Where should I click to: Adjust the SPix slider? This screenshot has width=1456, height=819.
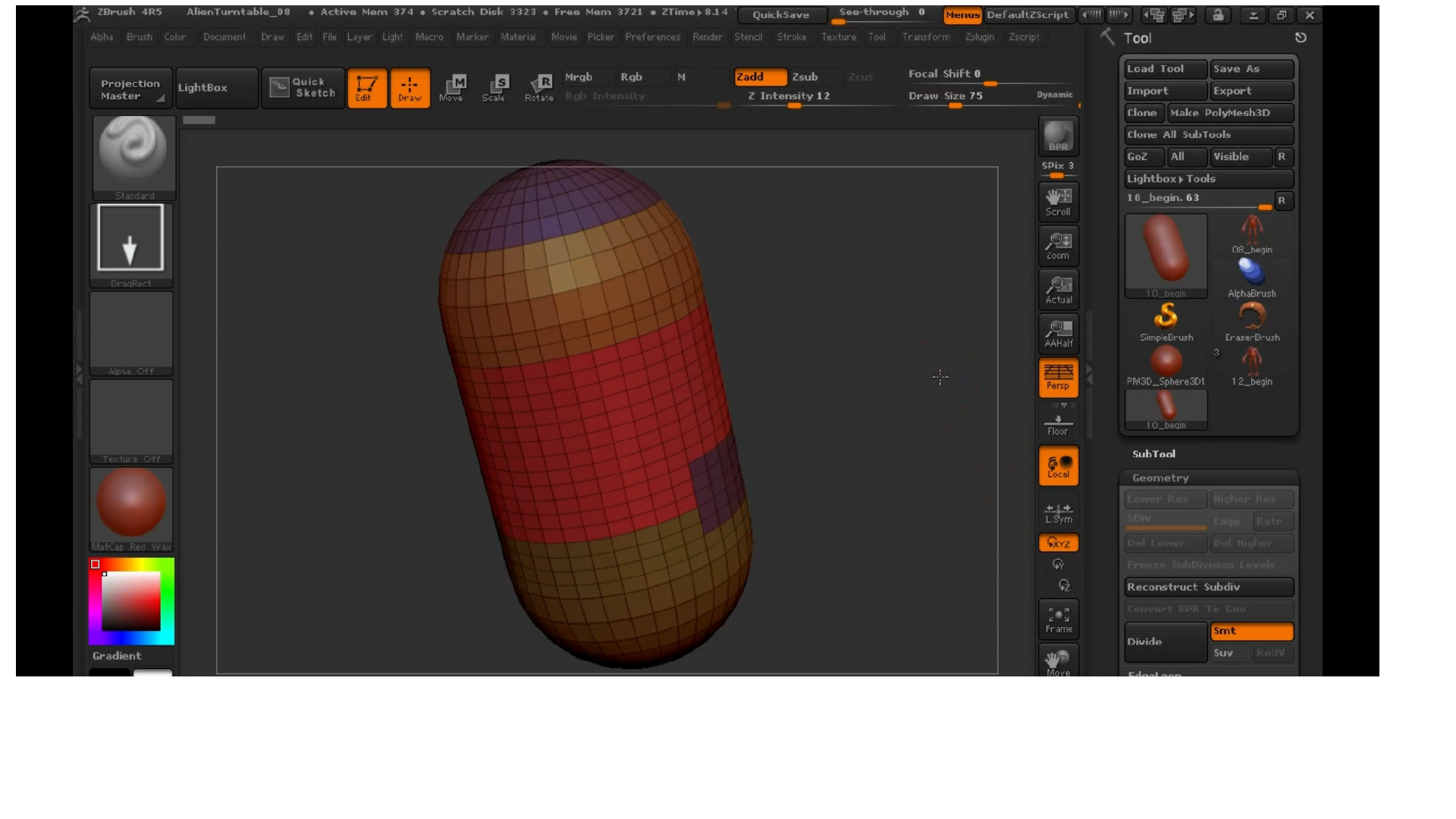(1059, 168)
